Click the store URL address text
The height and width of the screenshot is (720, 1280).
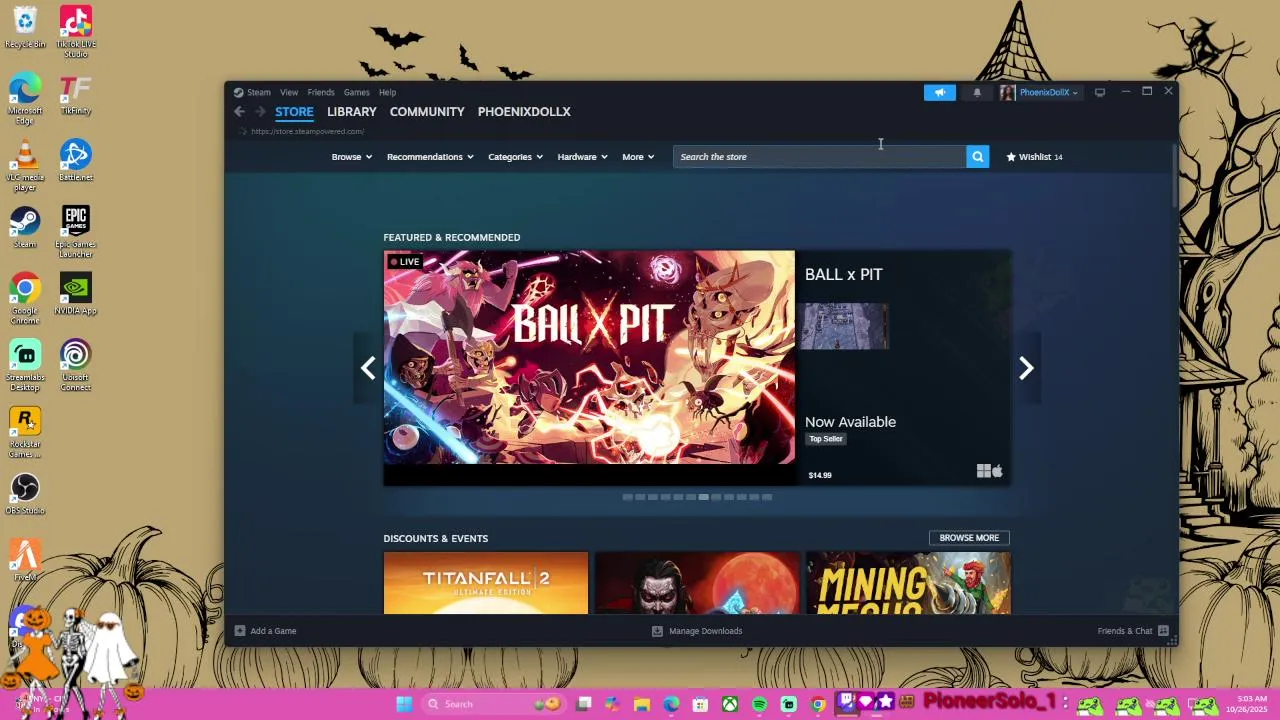307,132
